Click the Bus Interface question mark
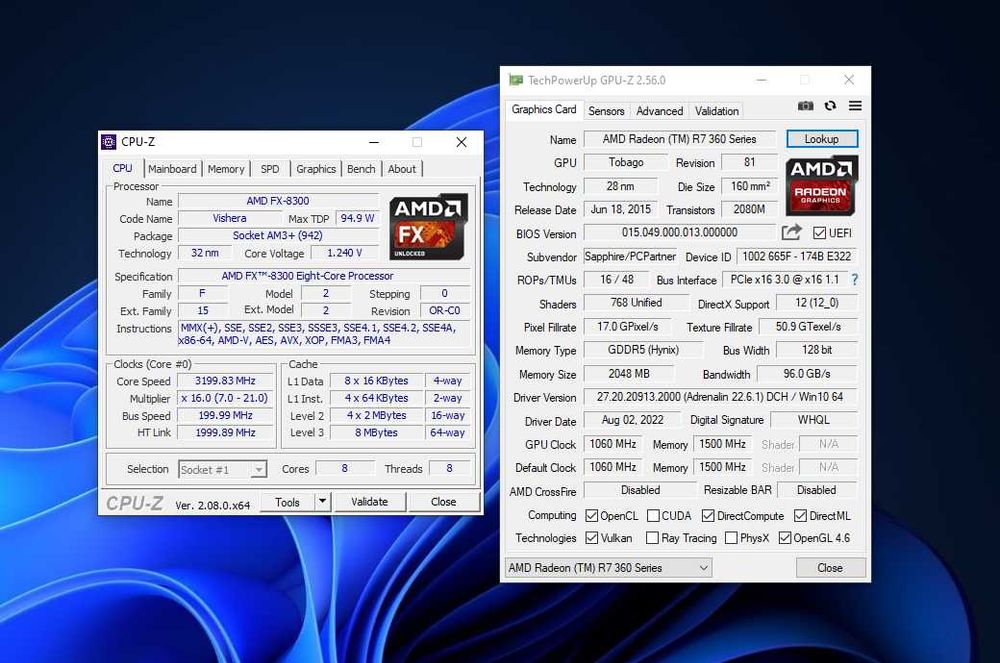Screen dimensions: 1000x663 855,279
